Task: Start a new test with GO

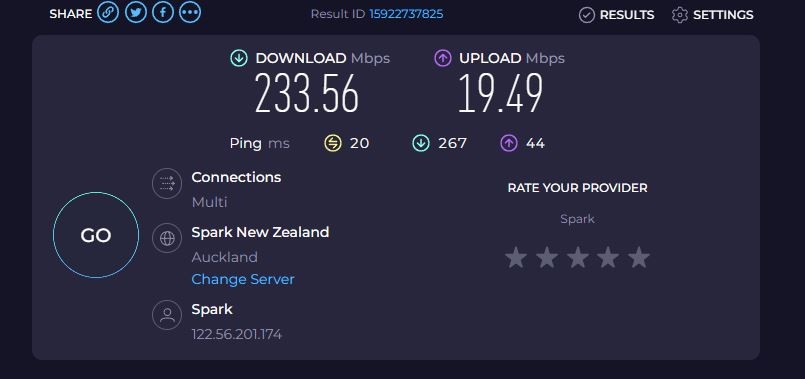Action: point(96,235)
